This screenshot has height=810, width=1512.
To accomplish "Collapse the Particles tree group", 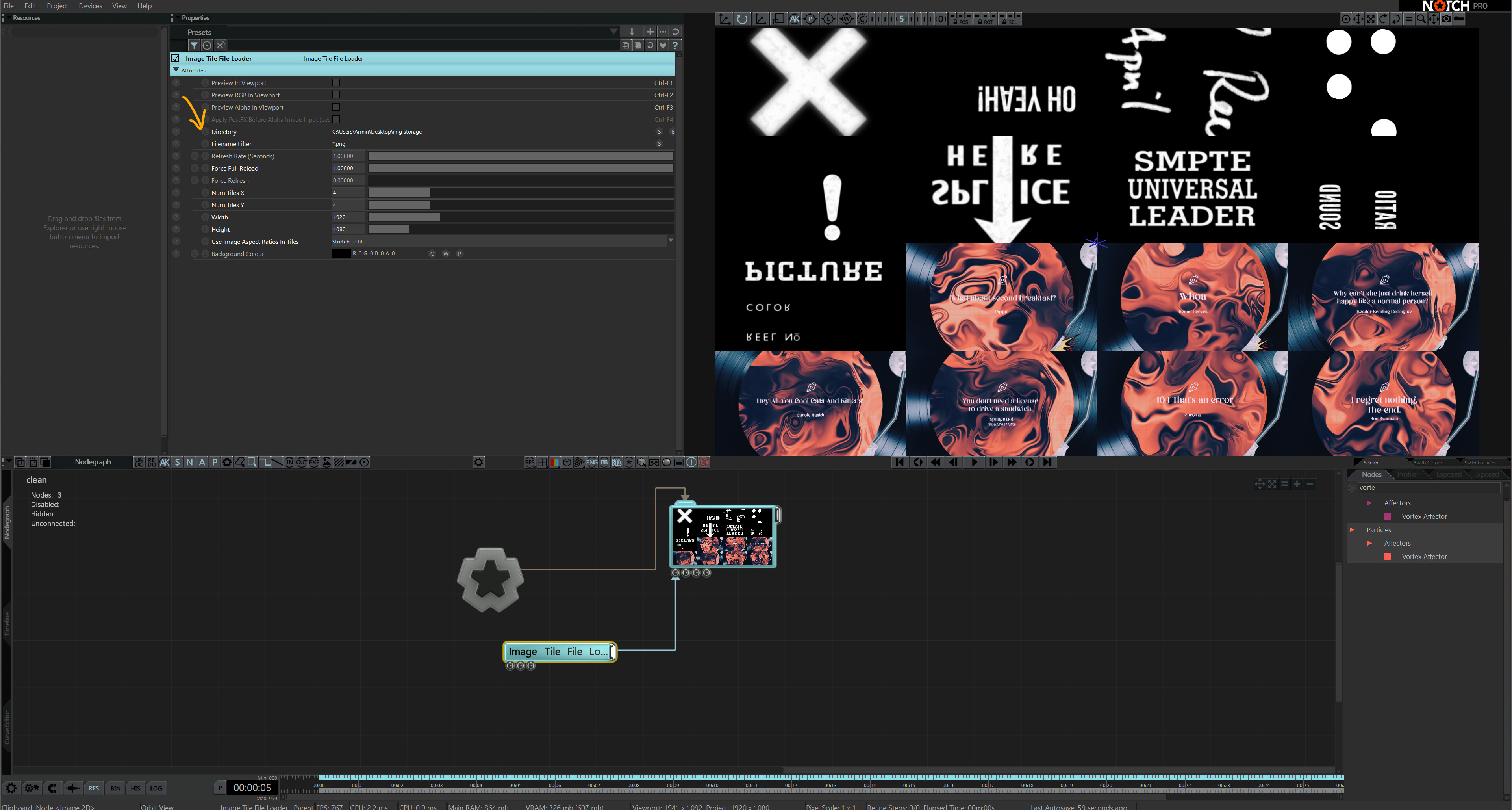I will click(1352, 530).
